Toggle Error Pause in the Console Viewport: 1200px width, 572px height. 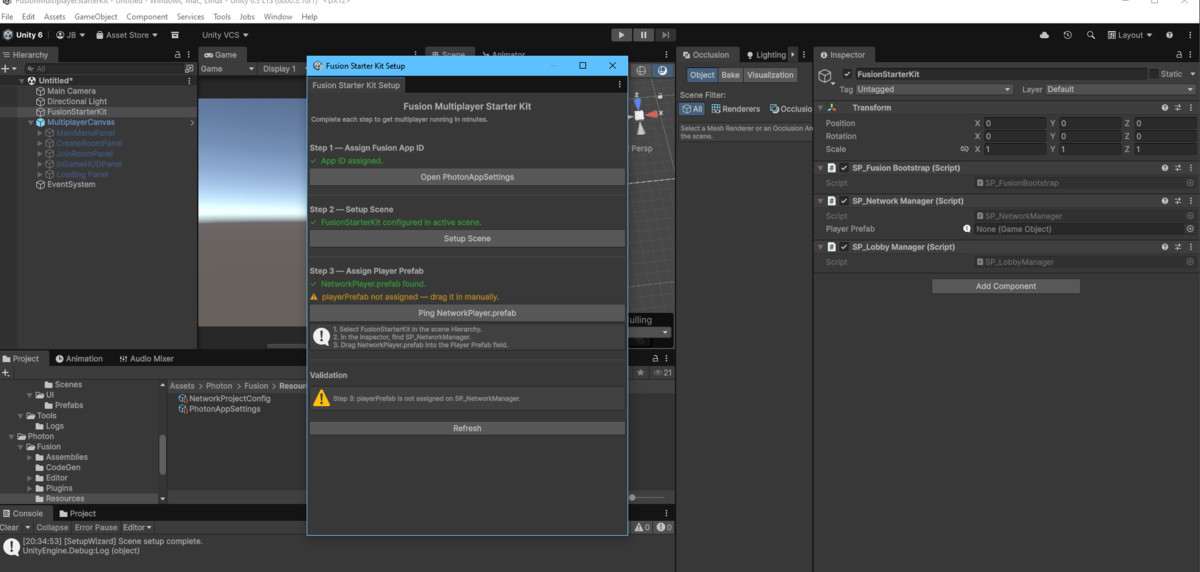pyautogui.click(x=96, y=527)
